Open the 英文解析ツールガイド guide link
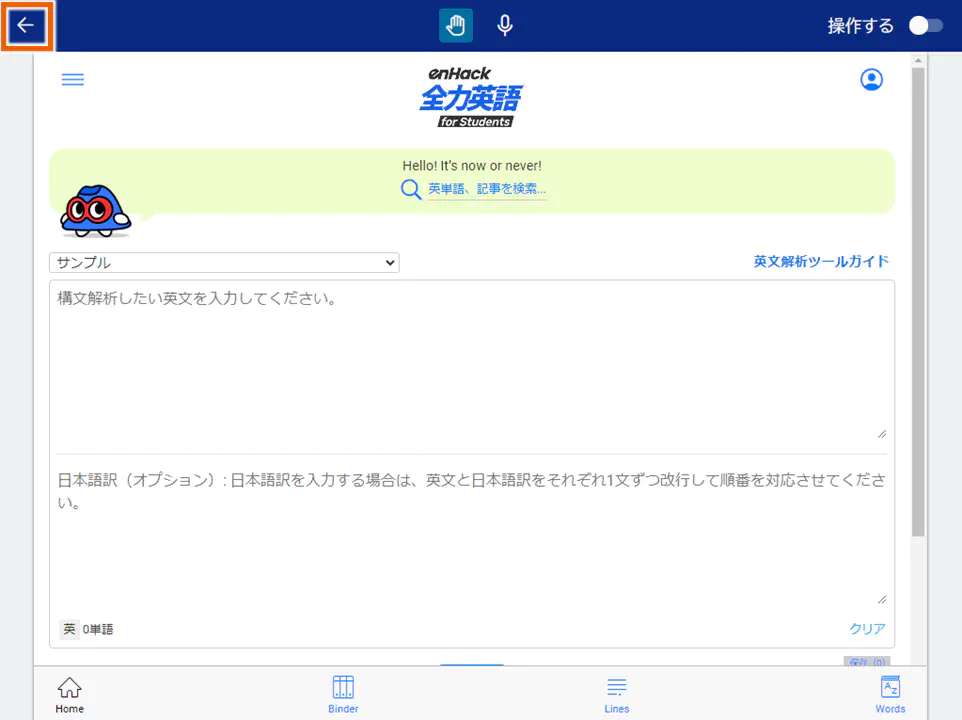This screenshot has width=962, height=720. pos(819,261)
